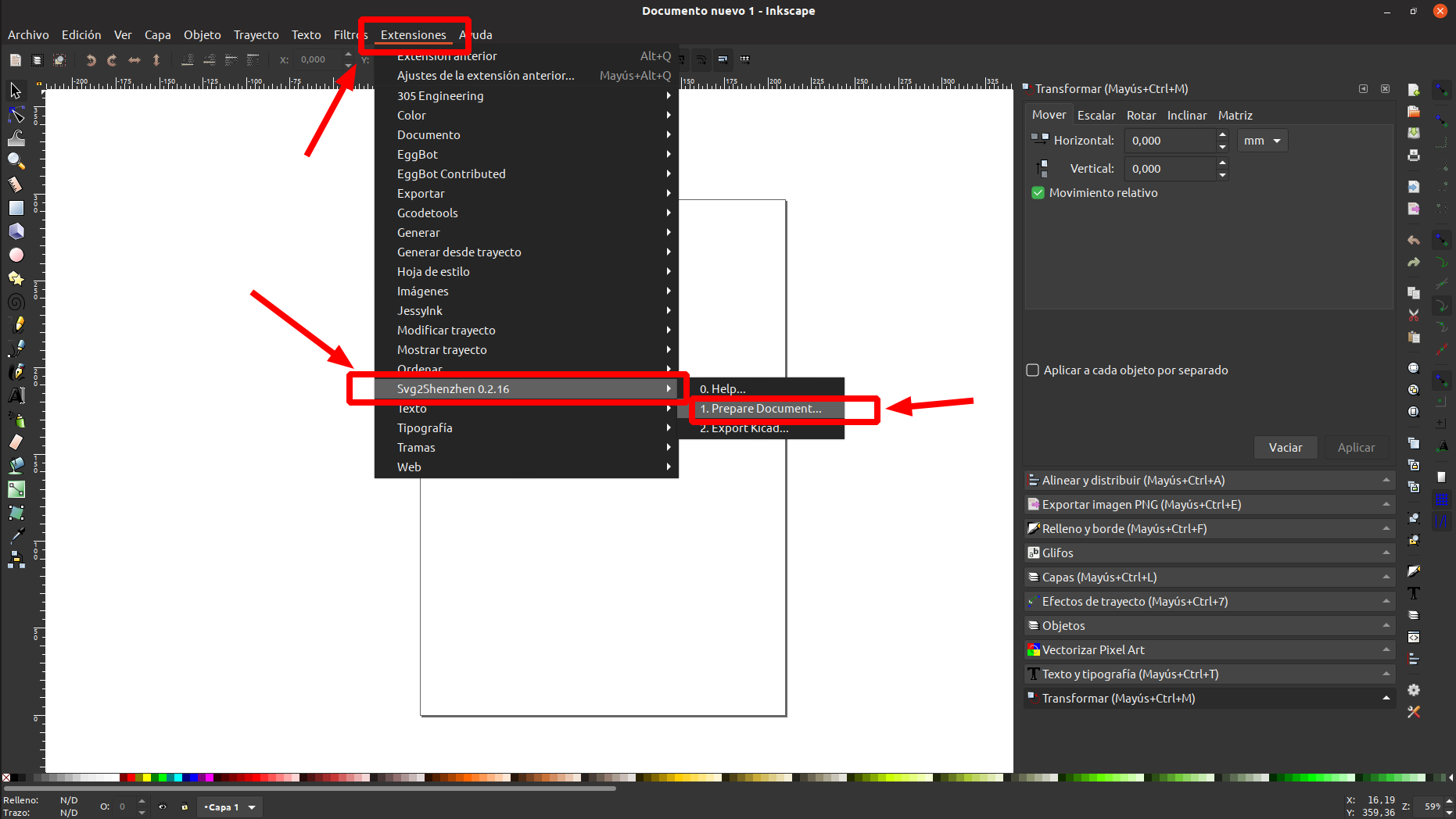1456x819 pixels.
Task: Select the Text tool
Action: click(x=16, y=395)
